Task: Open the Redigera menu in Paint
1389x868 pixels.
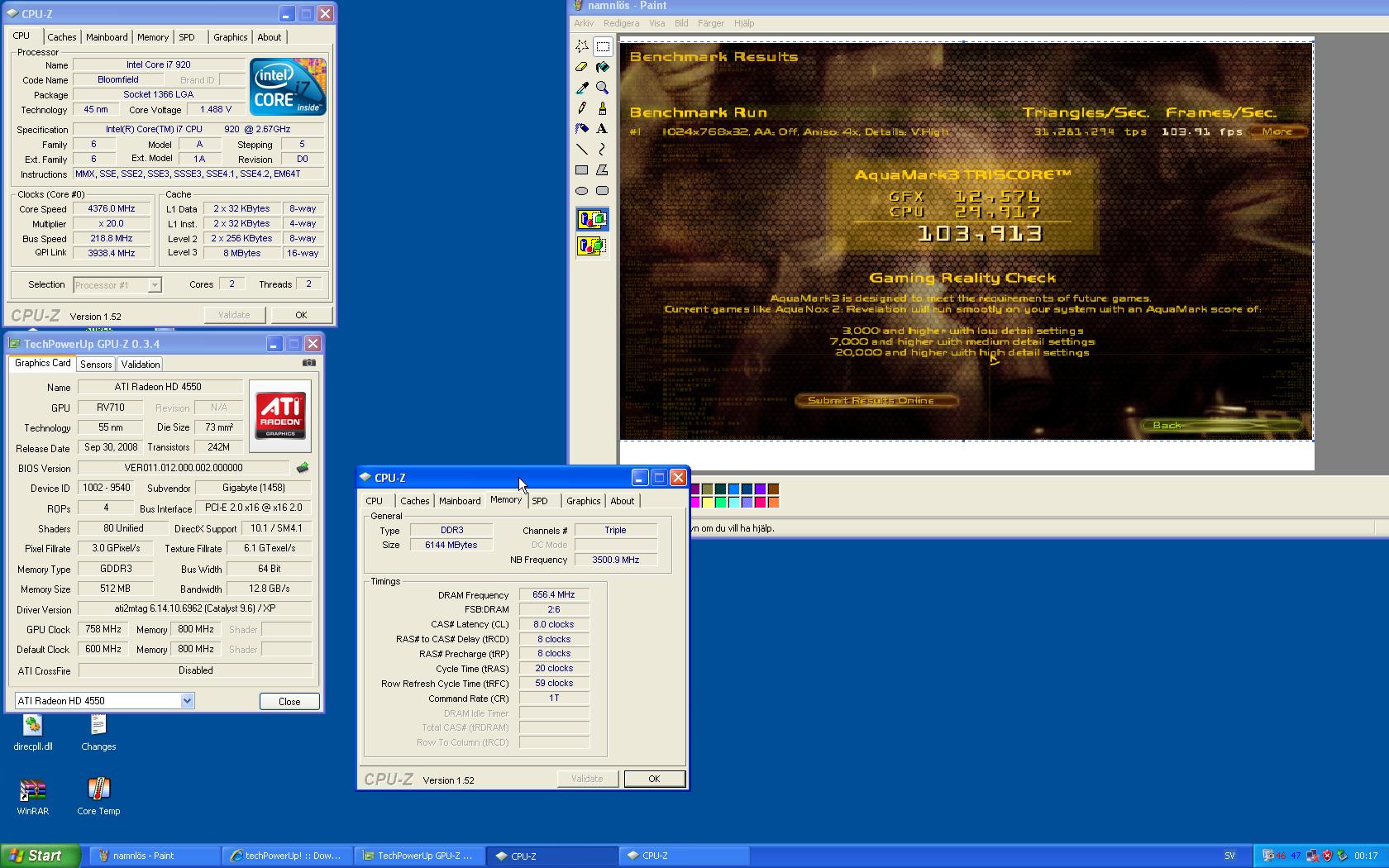Action: [621, 23]
